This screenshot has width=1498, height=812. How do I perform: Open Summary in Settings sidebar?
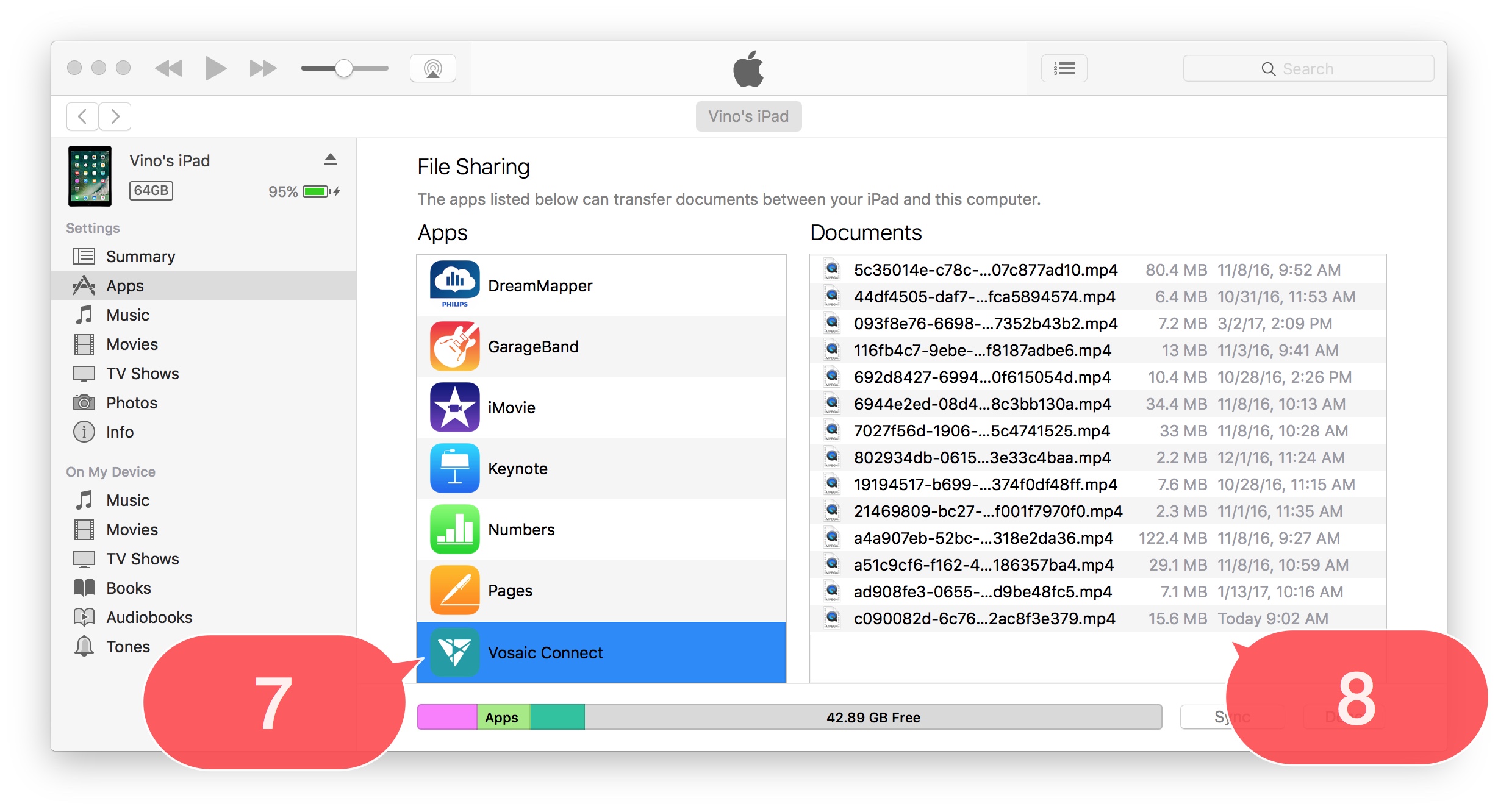(140, 256)
